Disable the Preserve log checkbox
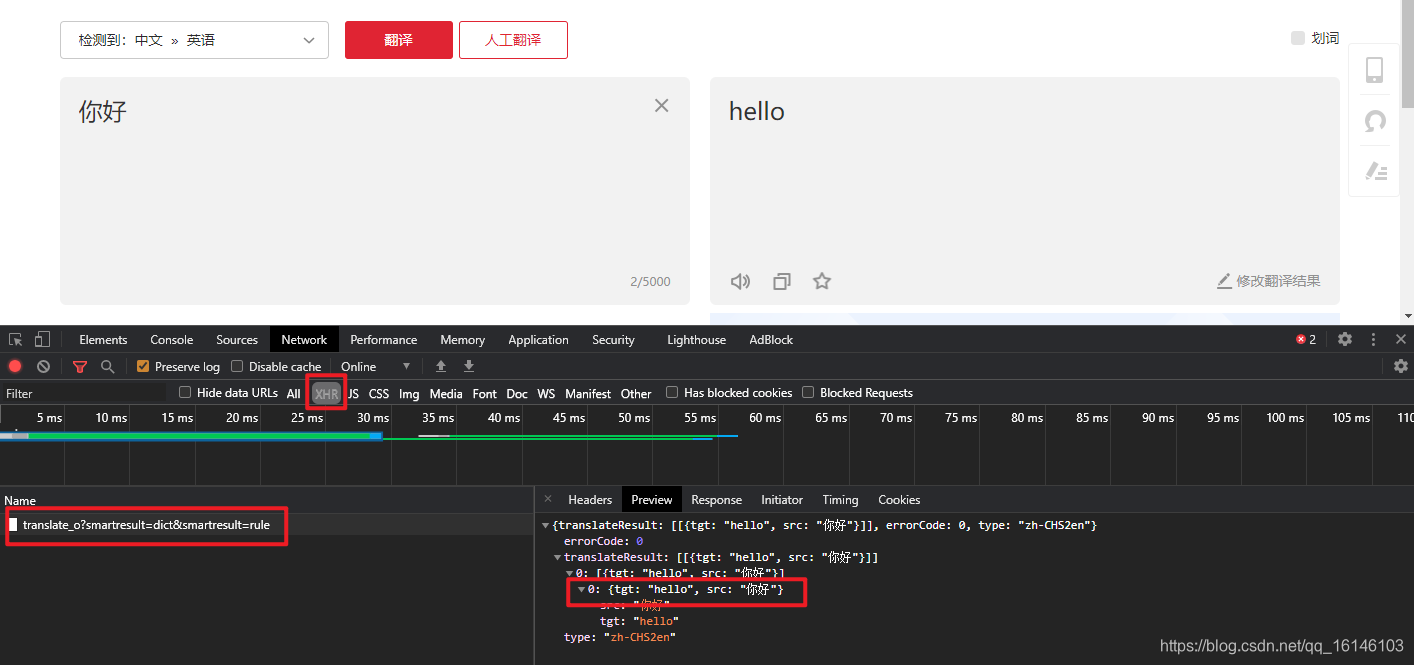 (143, 366)
